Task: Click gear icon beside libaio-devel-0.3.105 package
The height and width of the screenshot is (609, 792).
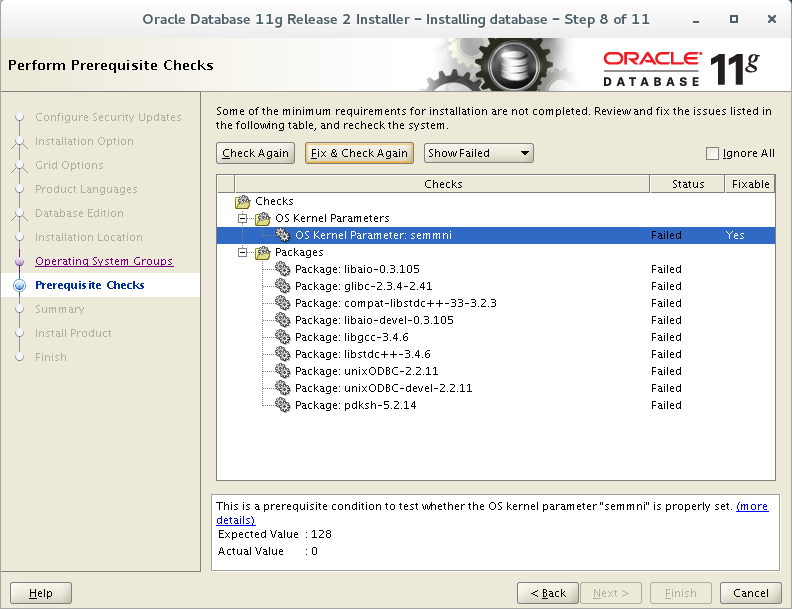Action: (282, 320)
